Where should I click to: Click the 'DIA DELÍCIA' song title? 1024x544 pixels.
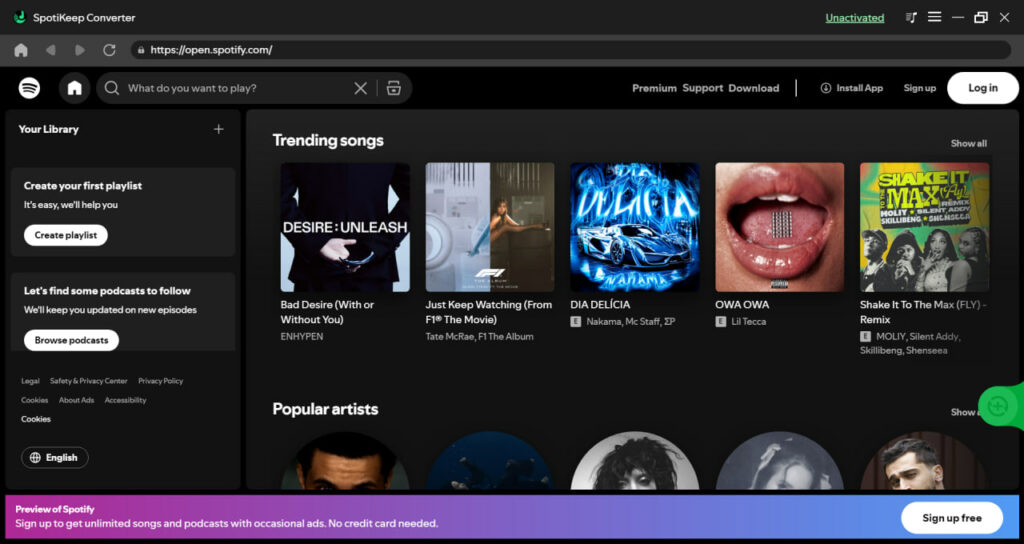point(600,304)
